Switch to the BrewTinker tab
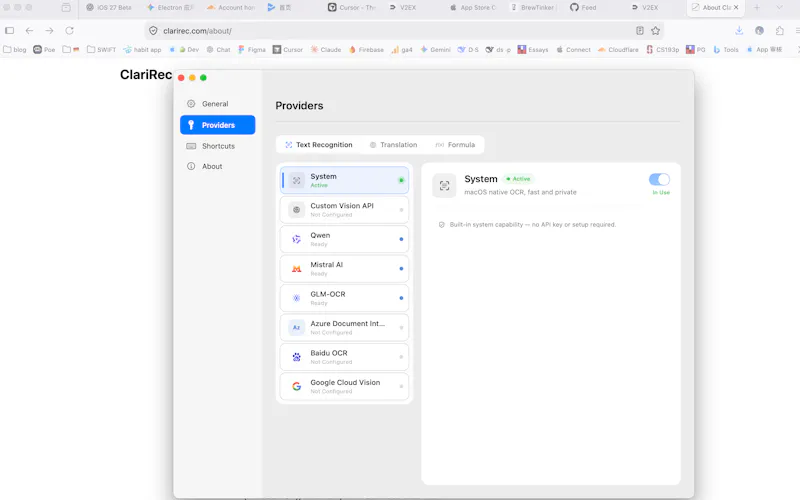This screenshot has height=500, width=800. [534, 8]
